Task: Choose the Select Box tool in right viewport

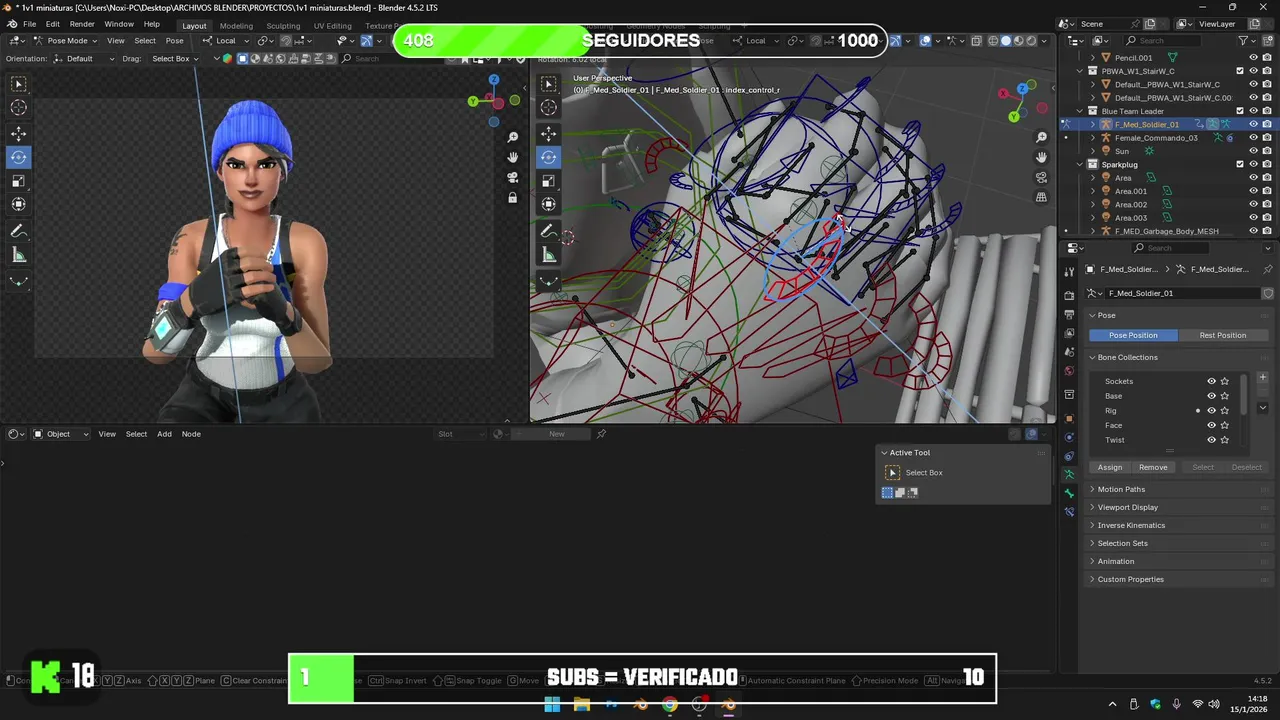Action: [548, 84]
